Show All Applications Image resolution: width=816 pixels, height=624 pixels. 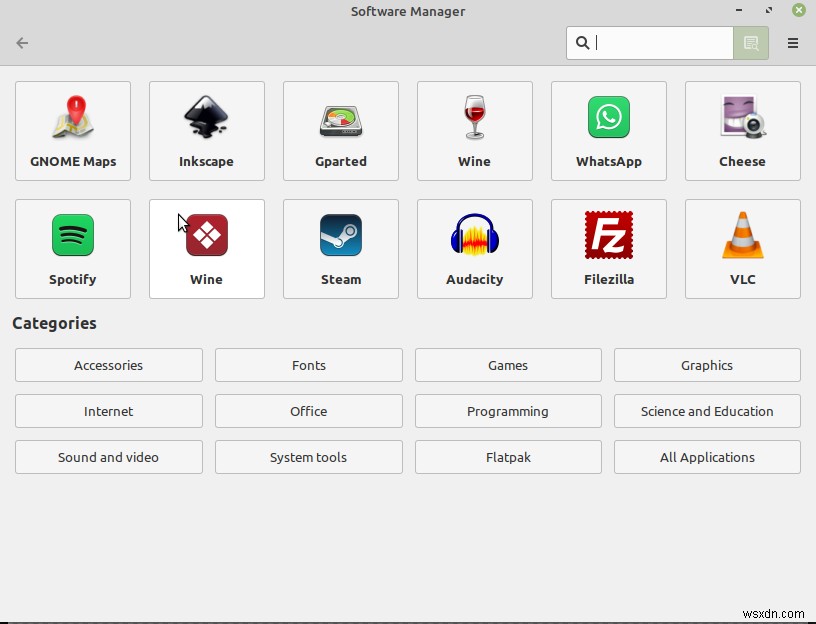707,457
